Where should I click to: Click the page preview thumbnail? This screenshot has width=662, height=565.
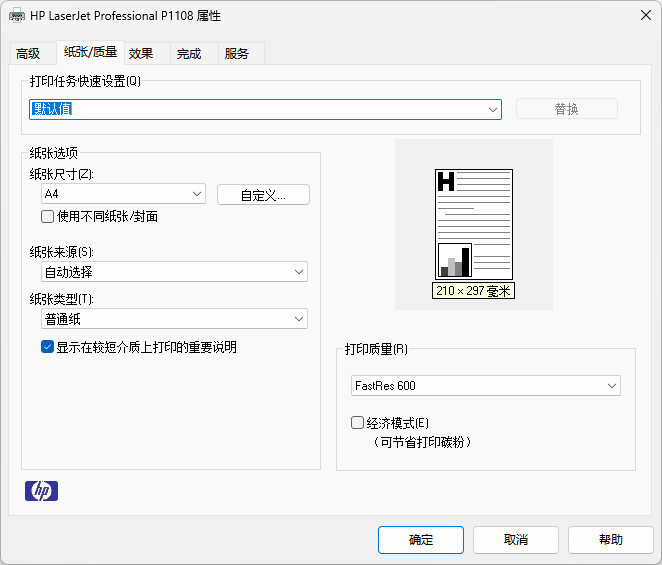tap(474, 224)
